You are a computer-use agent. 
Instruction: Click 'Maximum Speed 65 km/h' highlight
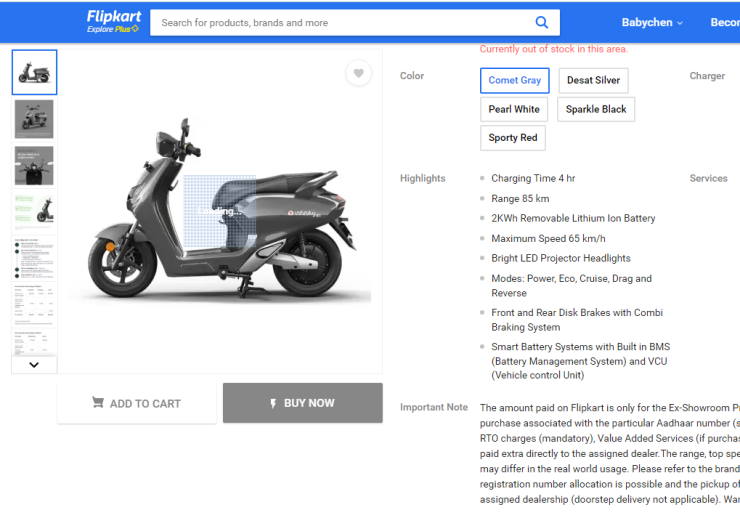click(548, 239)
